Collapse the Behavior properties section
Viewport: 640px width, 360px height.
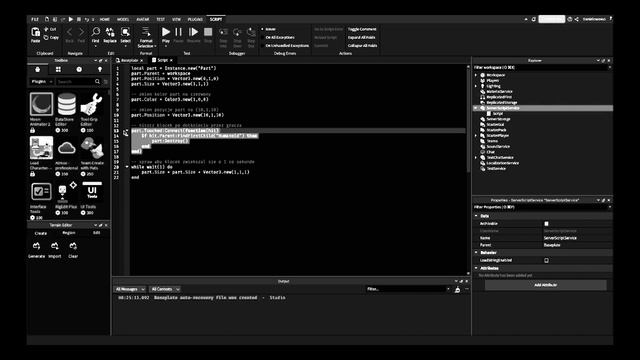click(x=476, y=253)
